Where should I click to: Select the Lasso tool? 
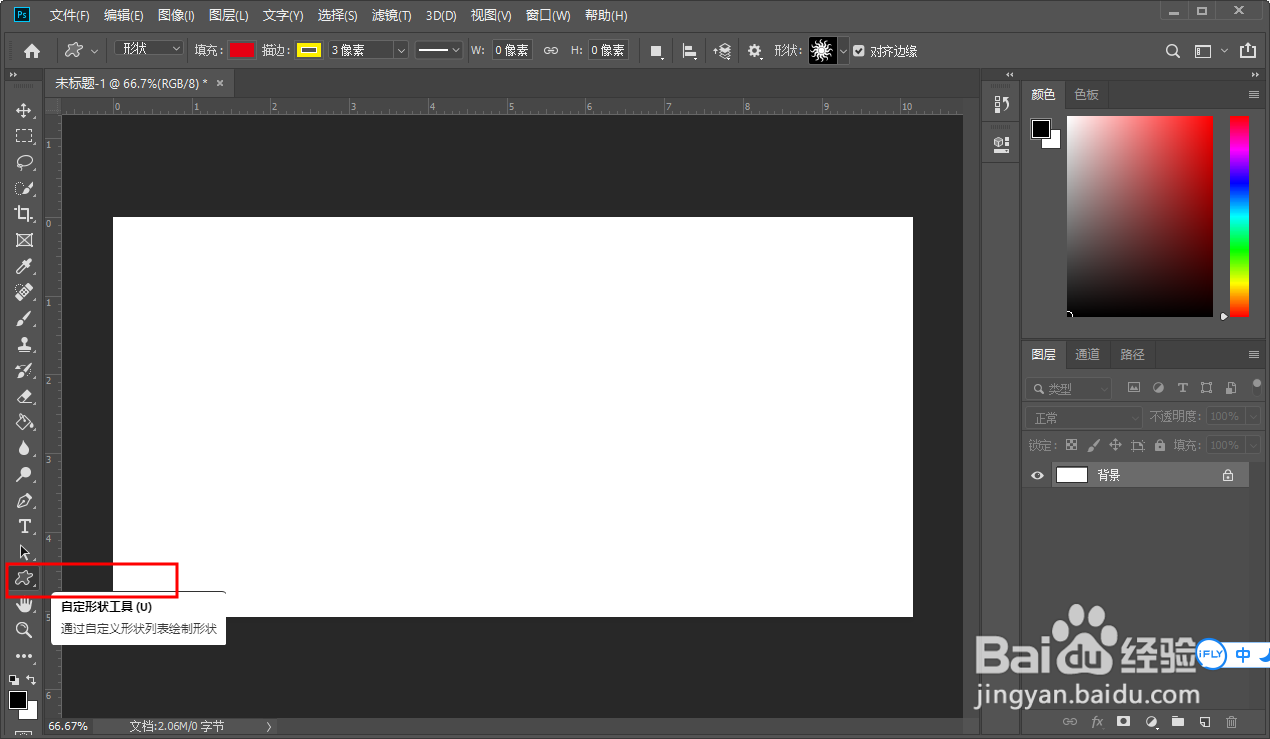(24, 162)
